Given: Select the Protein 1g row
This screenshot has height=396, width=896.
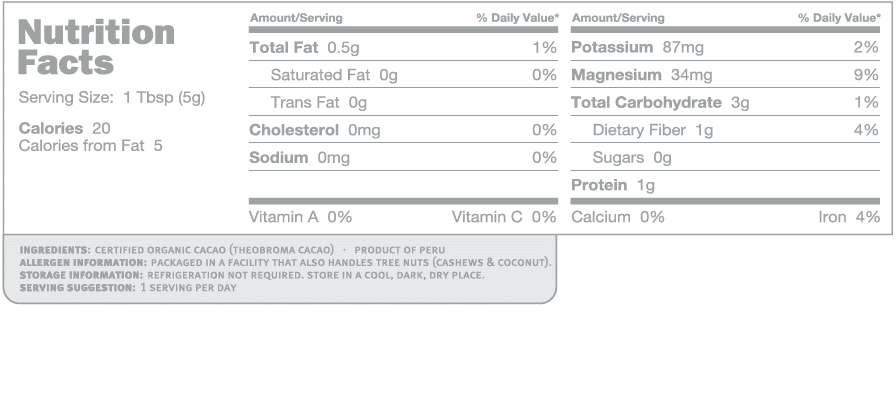Looking at the screenshot, I should point(725,185).
